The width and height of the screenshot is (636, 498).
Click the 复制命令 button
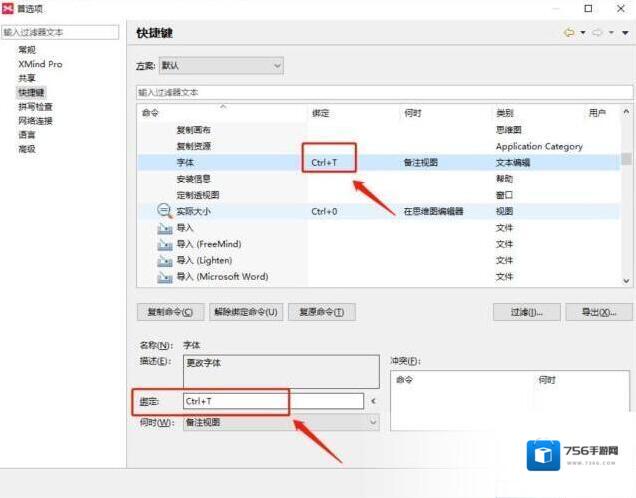click(x=170, y=312)
